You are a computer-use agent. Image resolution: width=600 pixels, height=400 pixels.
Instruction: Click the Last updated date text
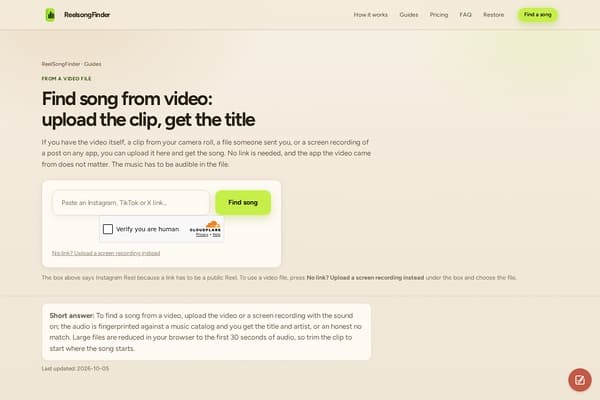[x=75, y=369]
